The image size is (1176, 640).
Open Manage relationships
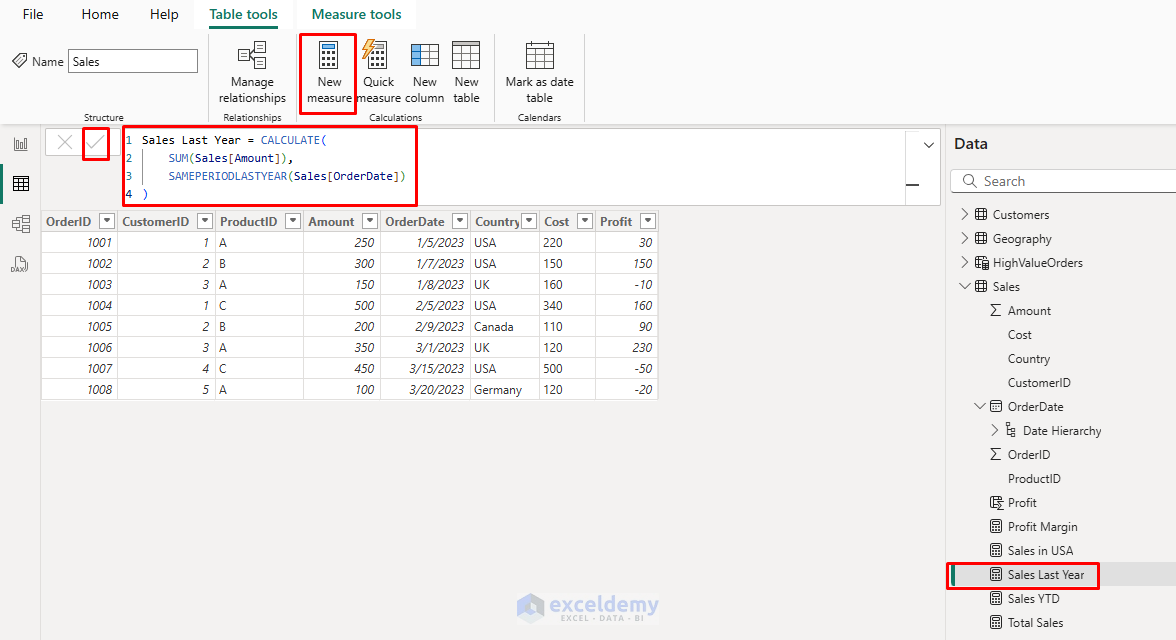tap(252, 74)
